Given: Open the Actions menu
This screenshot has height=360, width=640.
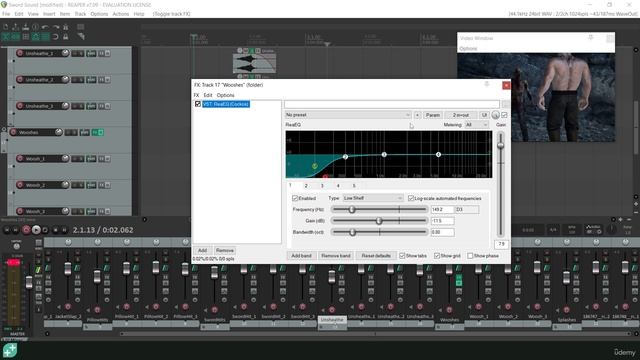Looking at the screenshot, I should (x=120, y=14).
